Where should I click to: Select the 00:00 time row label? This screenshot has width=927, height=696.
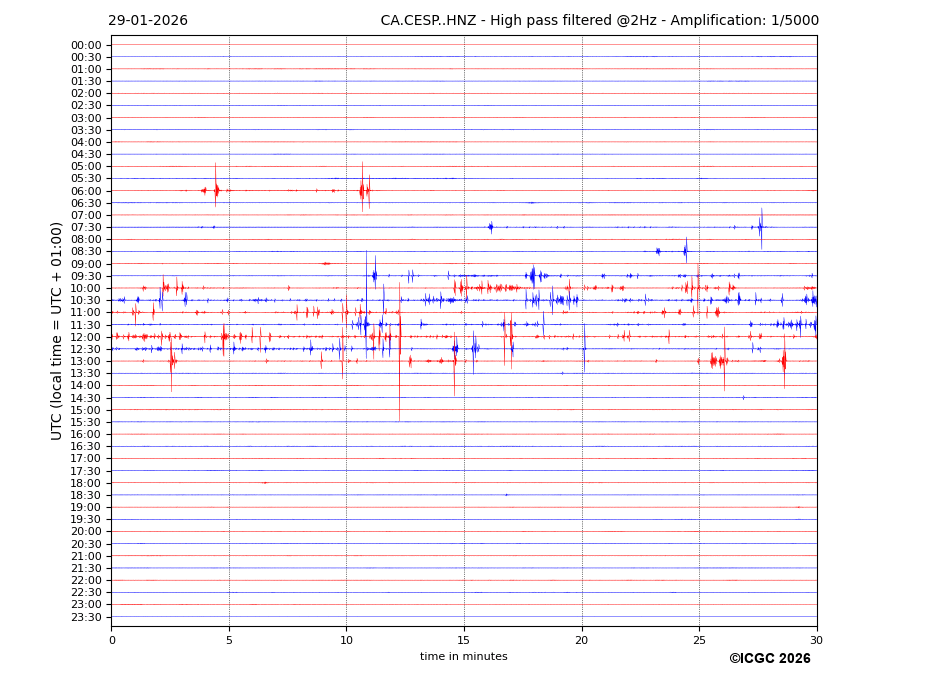pos(86,45)
